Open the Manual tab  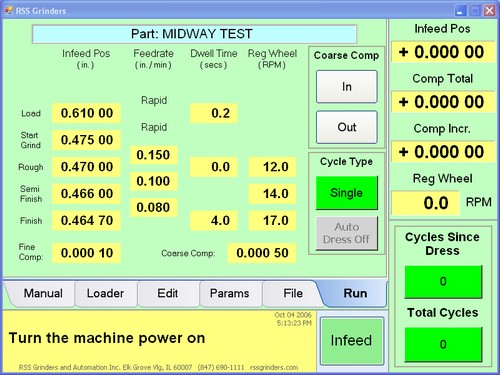(x=43, y=293)
